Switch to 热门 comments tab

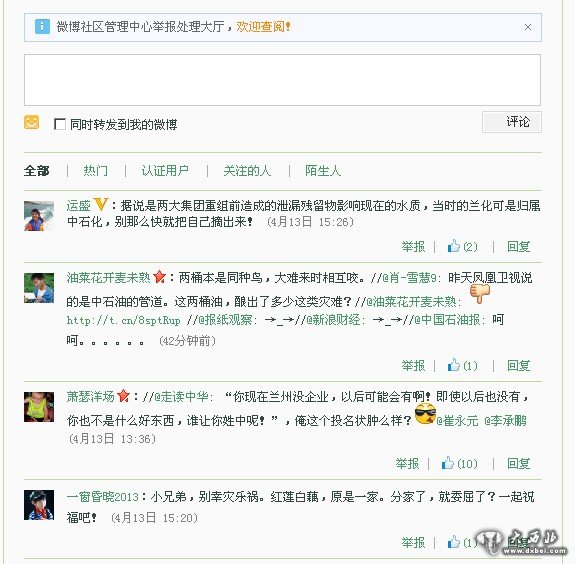tap(96, 171)
